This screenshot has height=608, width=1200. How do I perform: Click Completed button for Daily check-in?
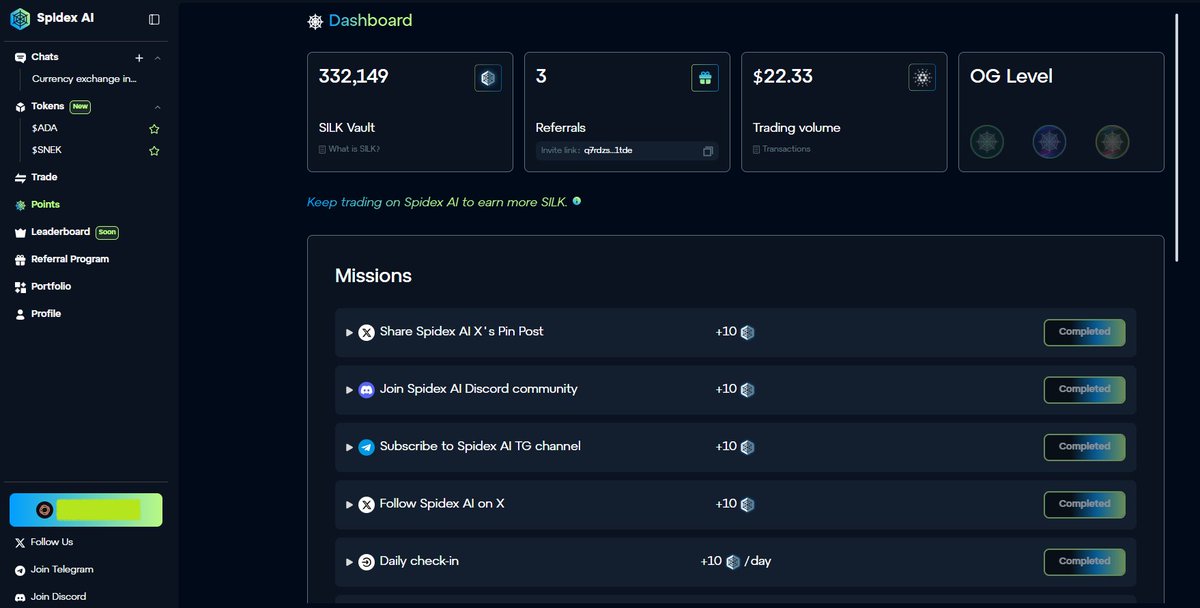[x=1085, y=562]
